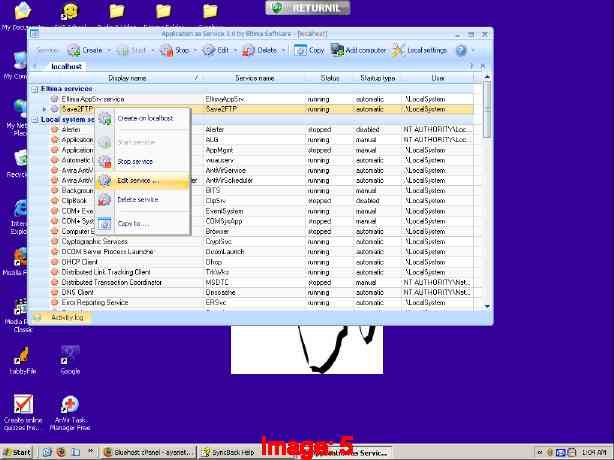
Task: Select the Media Player Classic desktop icon
Action: pyautogui.click(x=18, y=315)
